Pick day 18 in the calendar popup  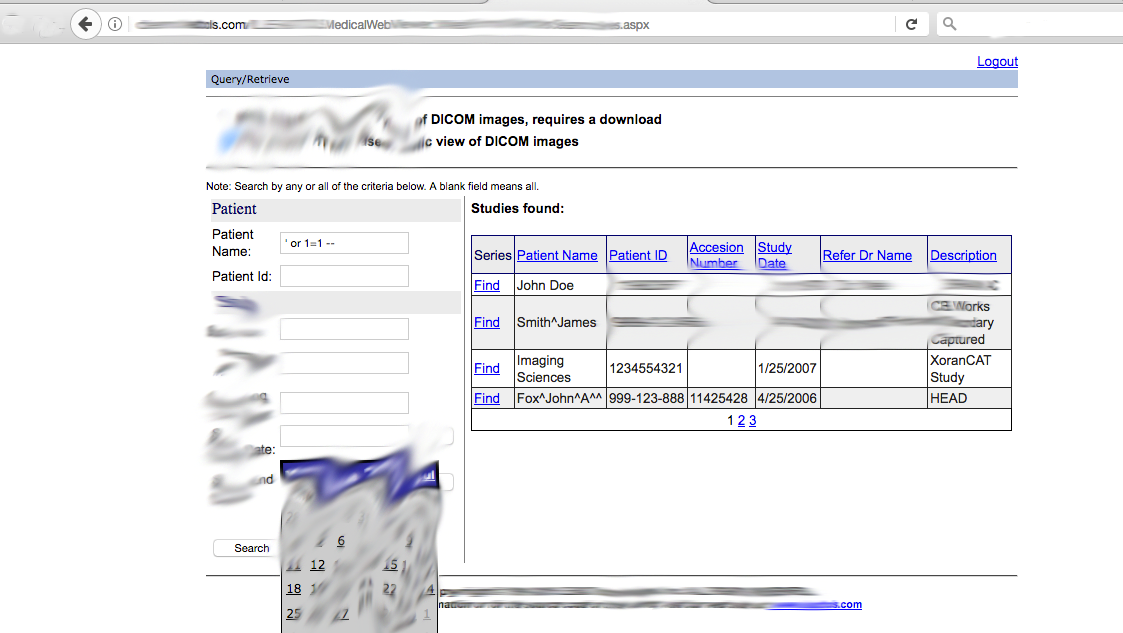coord(294,589)
